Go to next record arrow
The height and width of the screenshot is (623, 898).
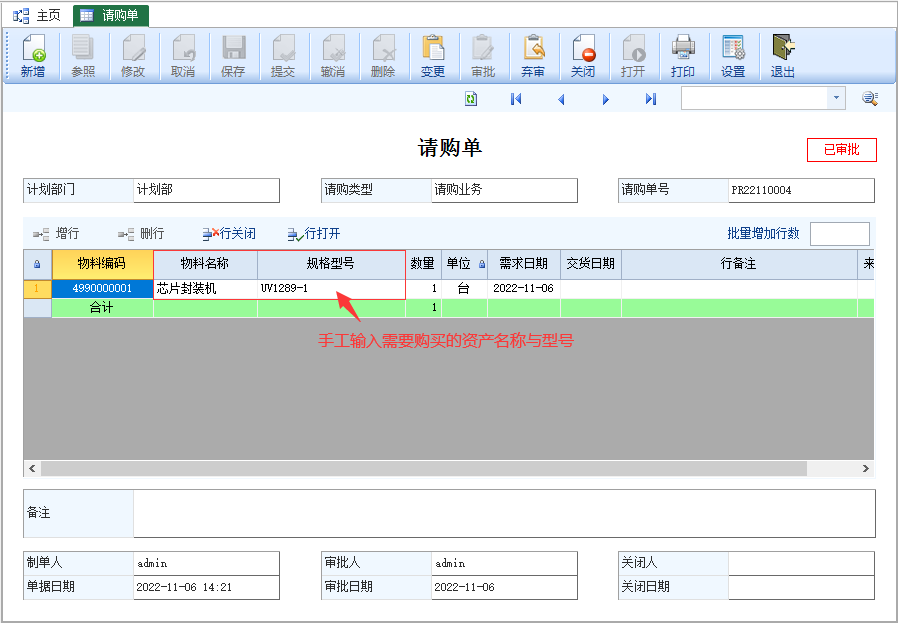pyautogui.click(x=605, y=100)
